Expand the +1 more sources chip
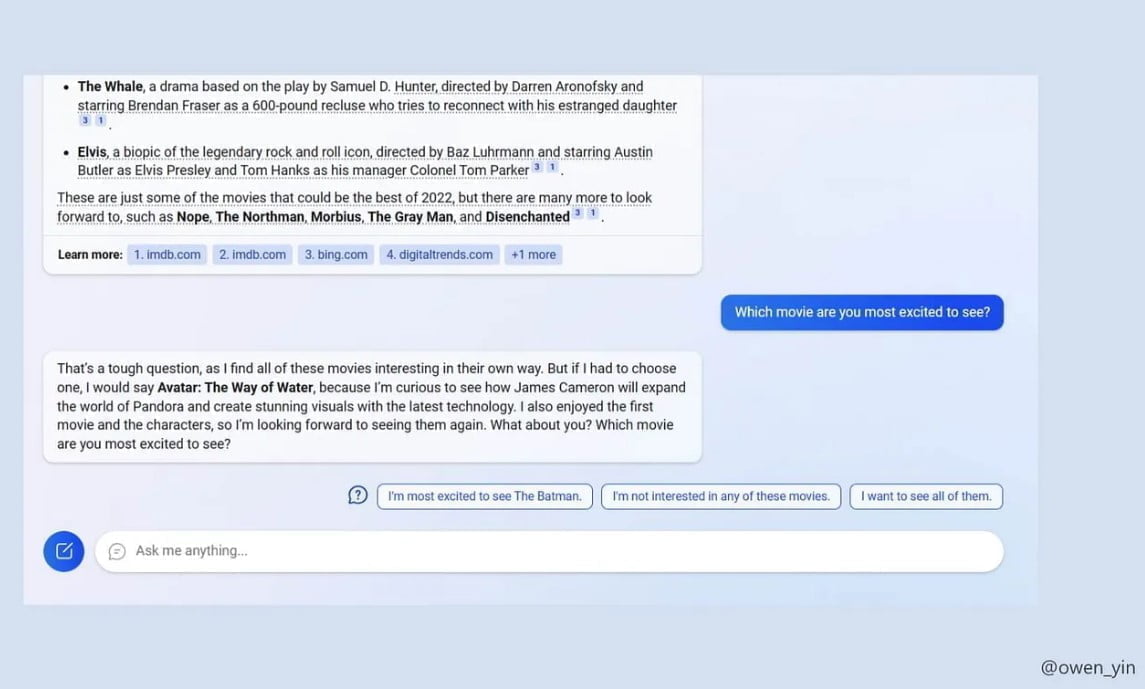 (x=533, y=254)
